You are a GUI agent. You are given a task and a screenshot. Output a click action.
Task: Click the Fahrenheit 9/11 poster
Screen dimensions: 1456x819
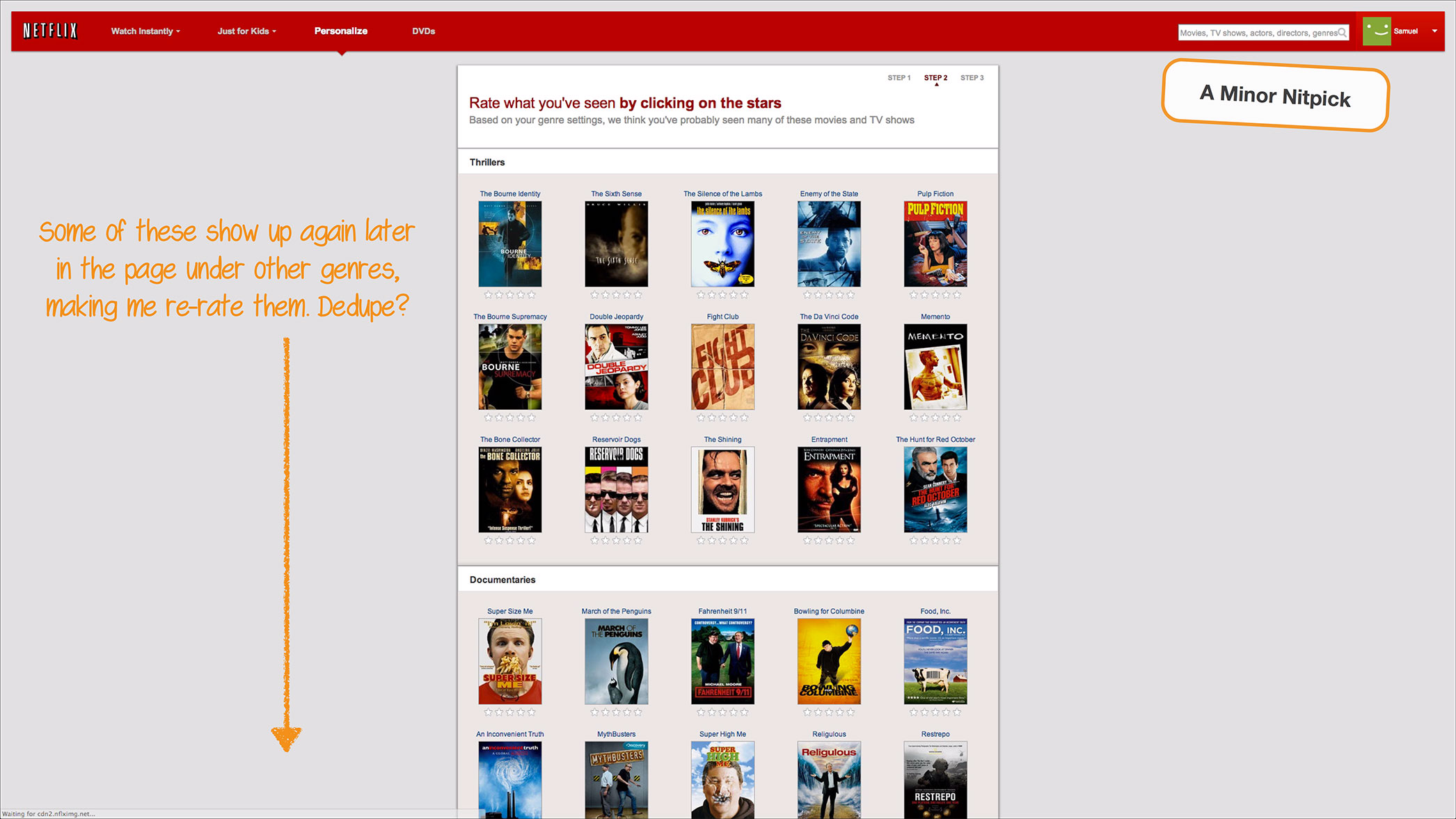[722, 662]
